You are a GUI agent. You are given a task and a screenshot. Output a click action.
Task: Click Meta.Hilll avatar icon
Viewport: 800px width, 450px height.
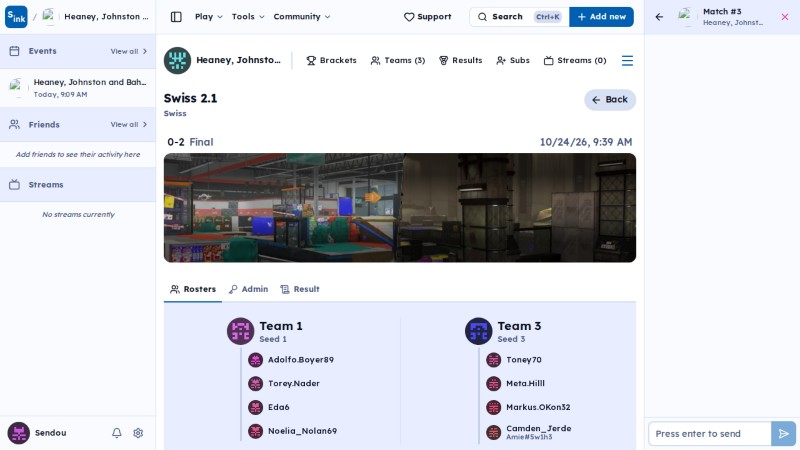tap(493, 383)
